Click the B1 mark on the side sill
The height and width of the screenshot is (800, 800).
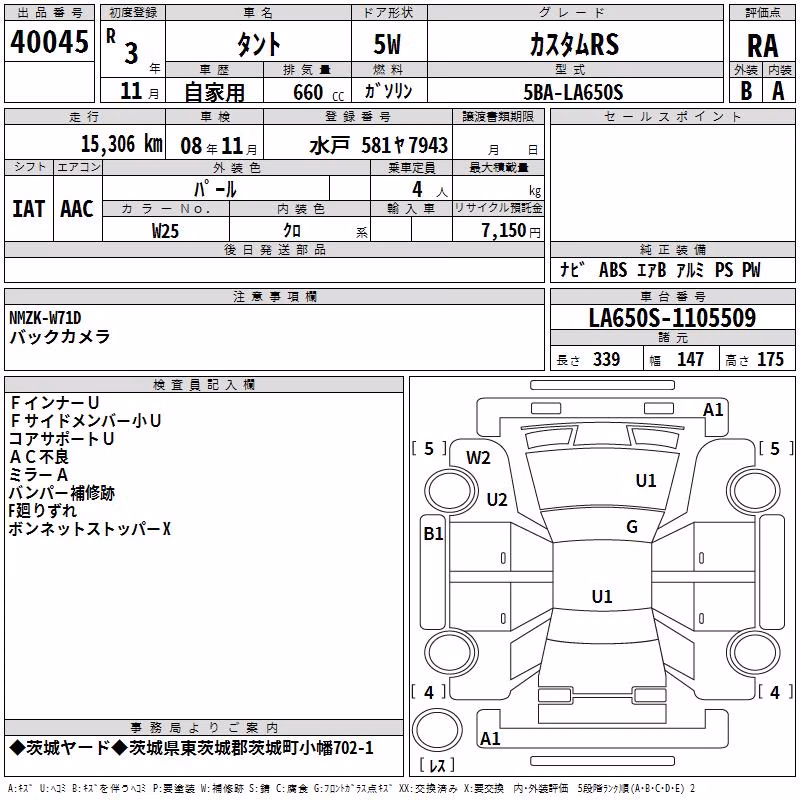433,534
